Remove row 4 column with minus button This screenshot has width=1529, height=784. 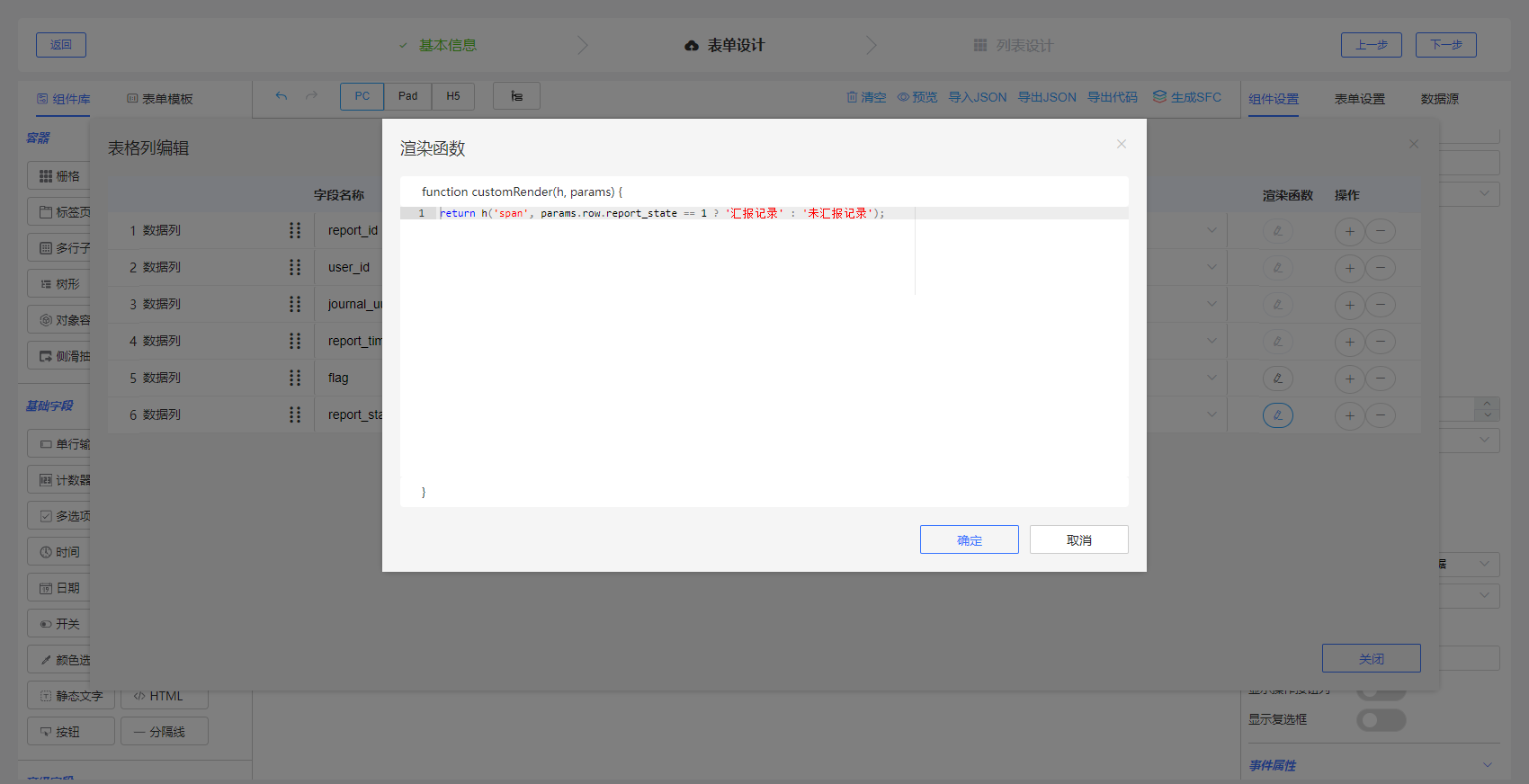tap(1381, 342)
